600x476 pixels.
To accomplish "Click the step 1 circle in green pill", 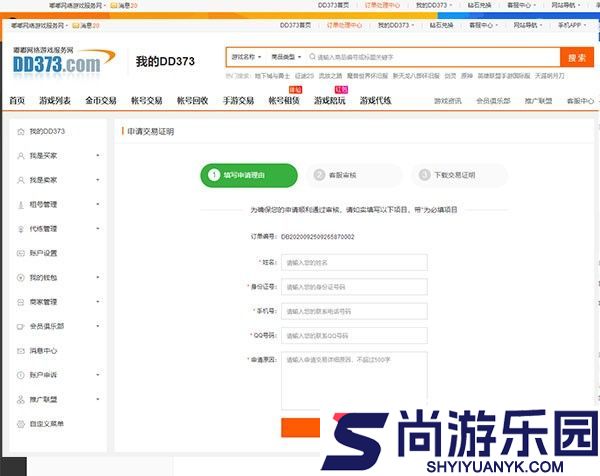I will [214, 175].
